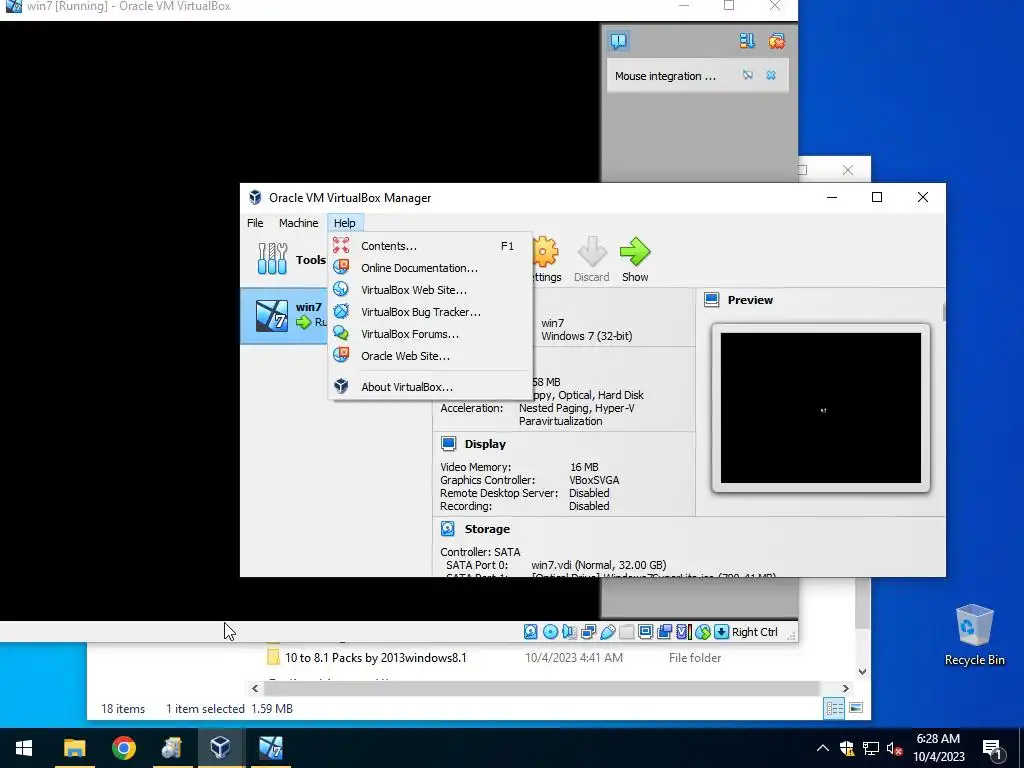Click the 'VBoxSVGA' graphics controller value
The image size is (1024, 768).
coord(594,480)
